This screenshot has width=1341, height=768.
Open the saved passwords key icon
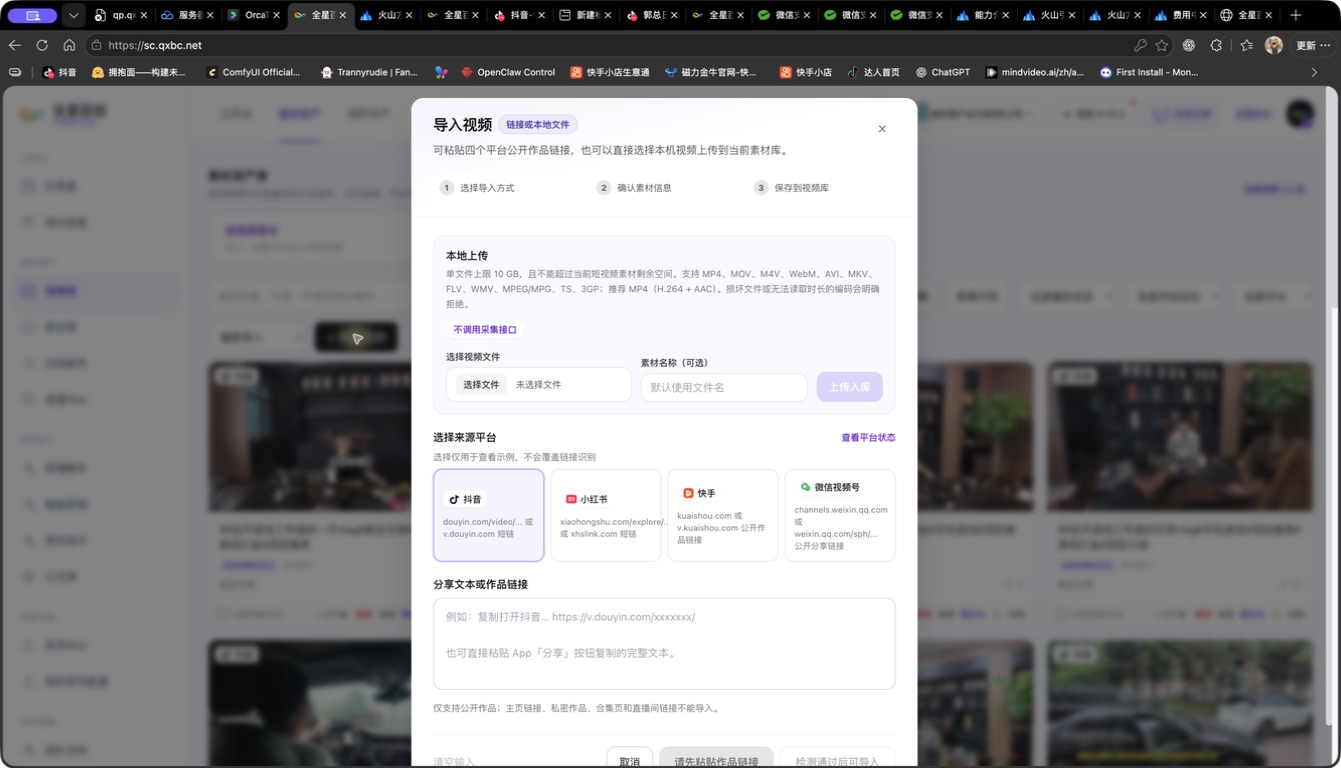[x=1140, y=45]
